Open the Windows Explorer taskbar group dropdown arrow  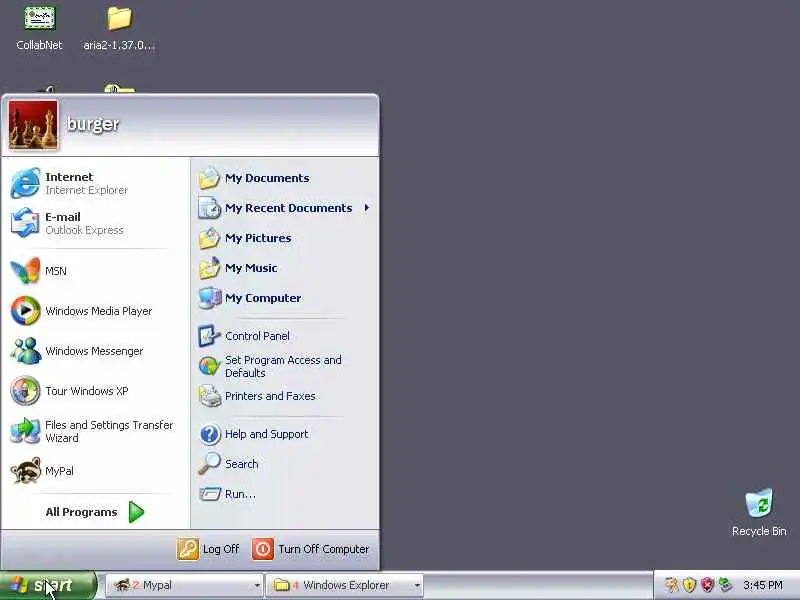coord(417,585)
